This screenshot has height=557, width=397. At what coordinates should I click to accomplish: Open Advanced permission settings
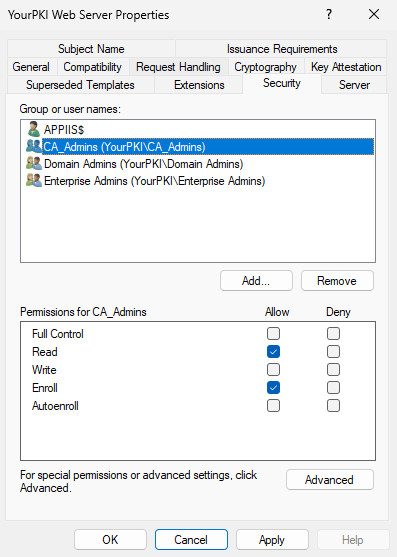pyautogui.click(x=330, y=480)
